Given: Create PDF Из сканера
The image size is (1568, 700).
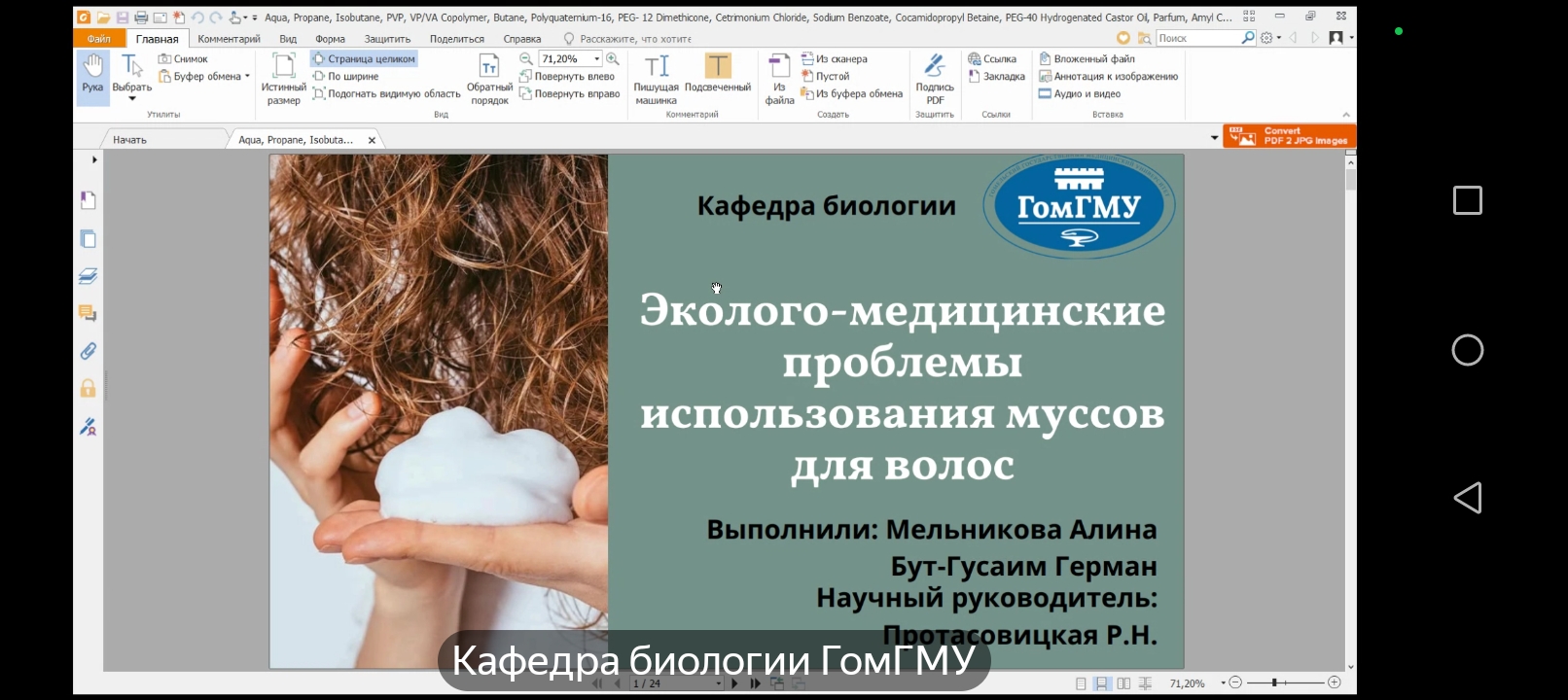Looking at the screenshot, I should coord(834,59).
